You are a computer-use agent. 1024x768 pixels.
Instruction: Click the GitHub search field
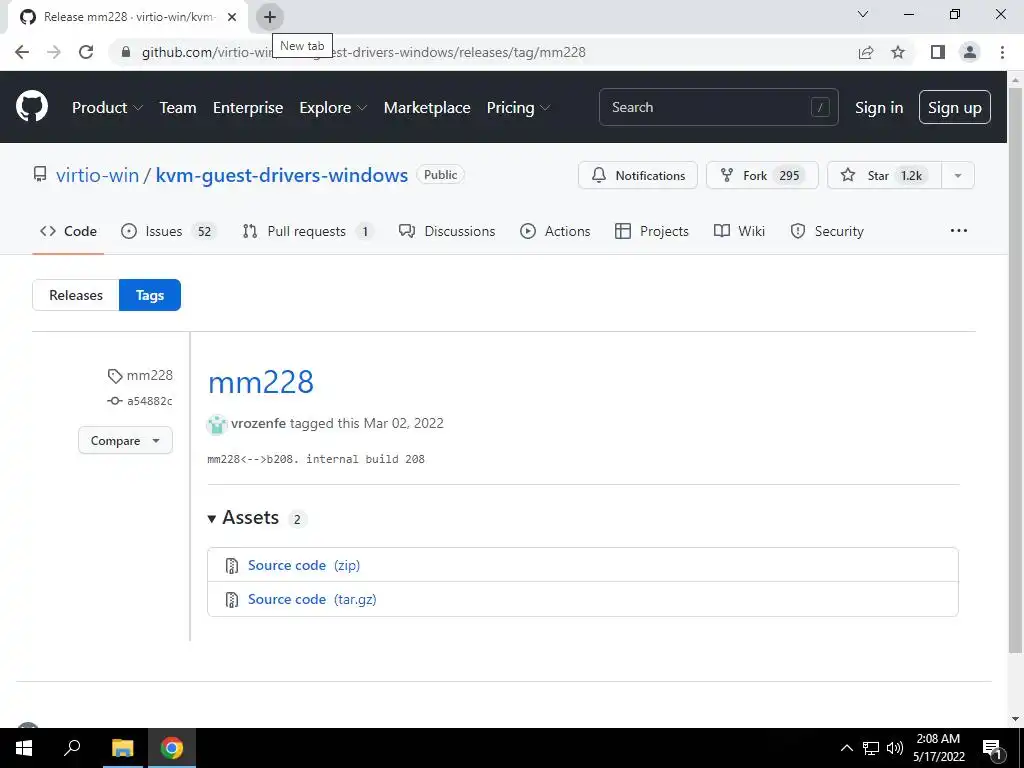pyautogui.click(x=718, y=107)
